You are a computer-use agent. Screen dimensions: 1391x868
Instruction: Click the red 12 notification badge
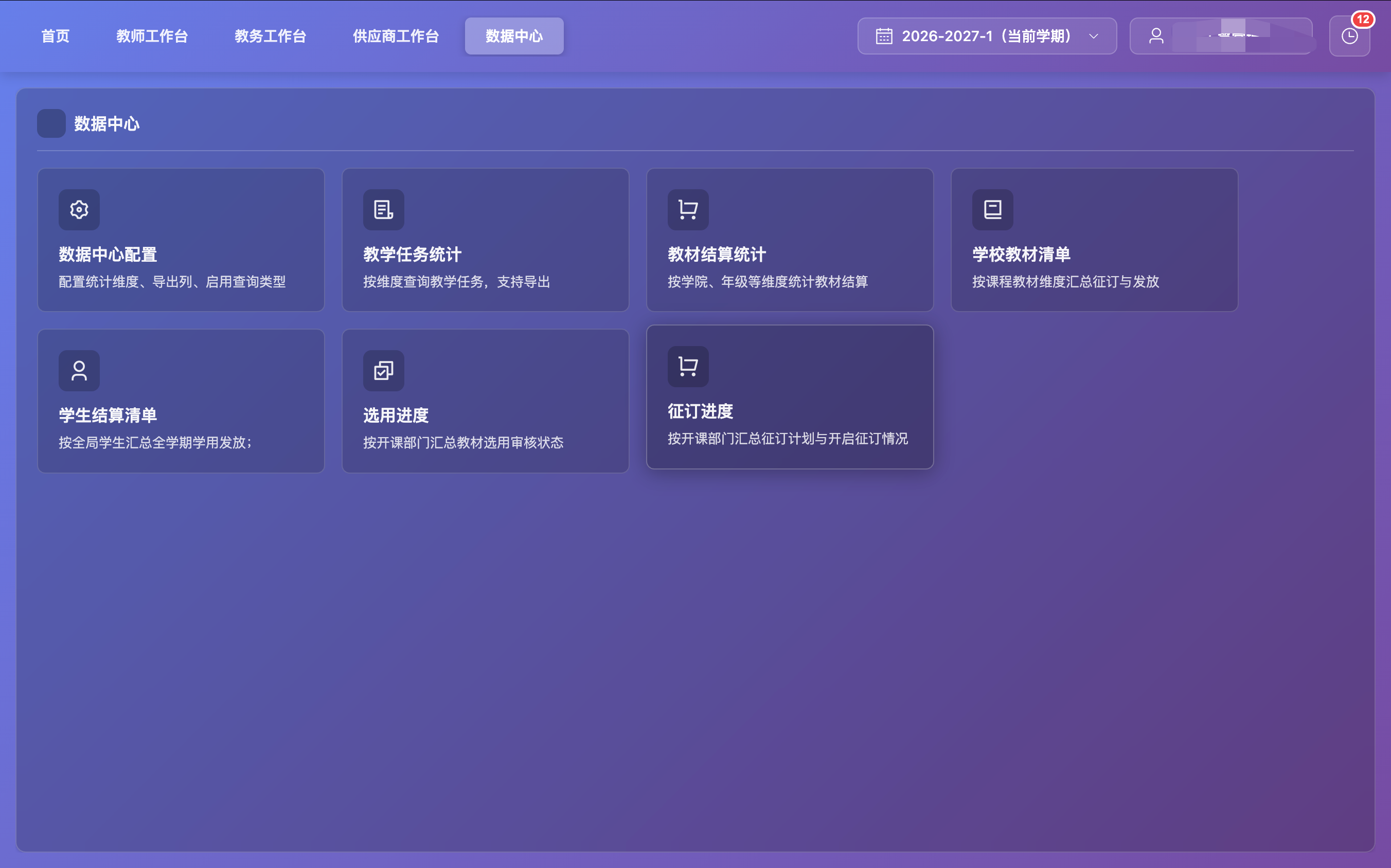(x=1362, y=20)
